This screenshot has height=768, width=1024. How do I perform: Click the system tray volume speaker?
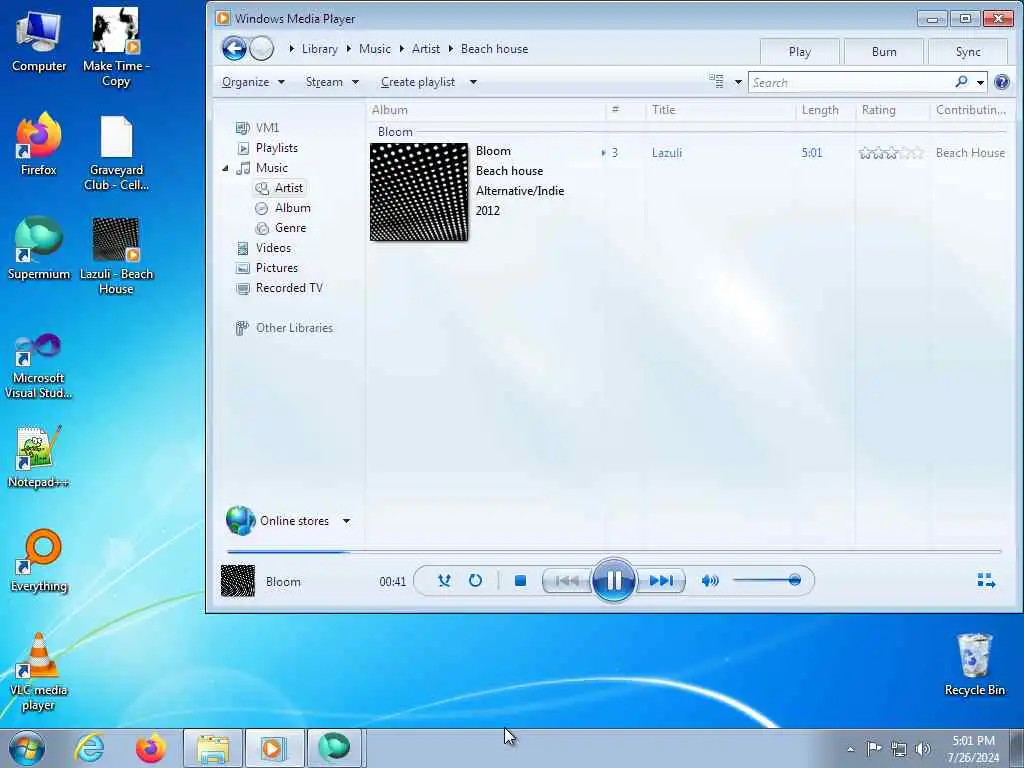(922, 749)
